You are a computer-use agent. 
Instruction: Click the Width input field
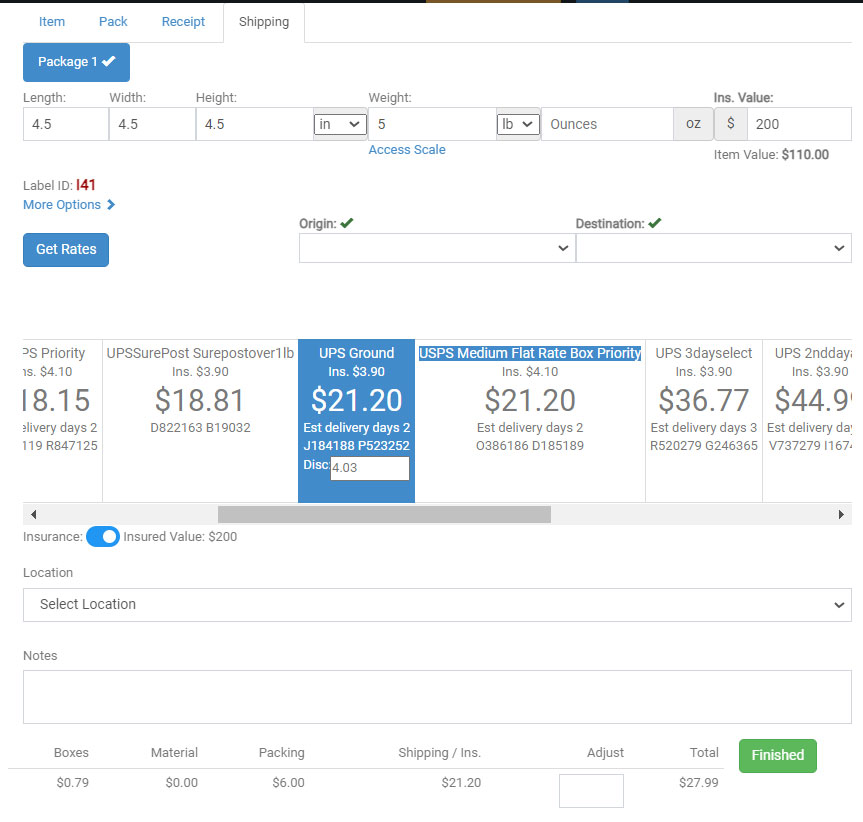point(152,124)
